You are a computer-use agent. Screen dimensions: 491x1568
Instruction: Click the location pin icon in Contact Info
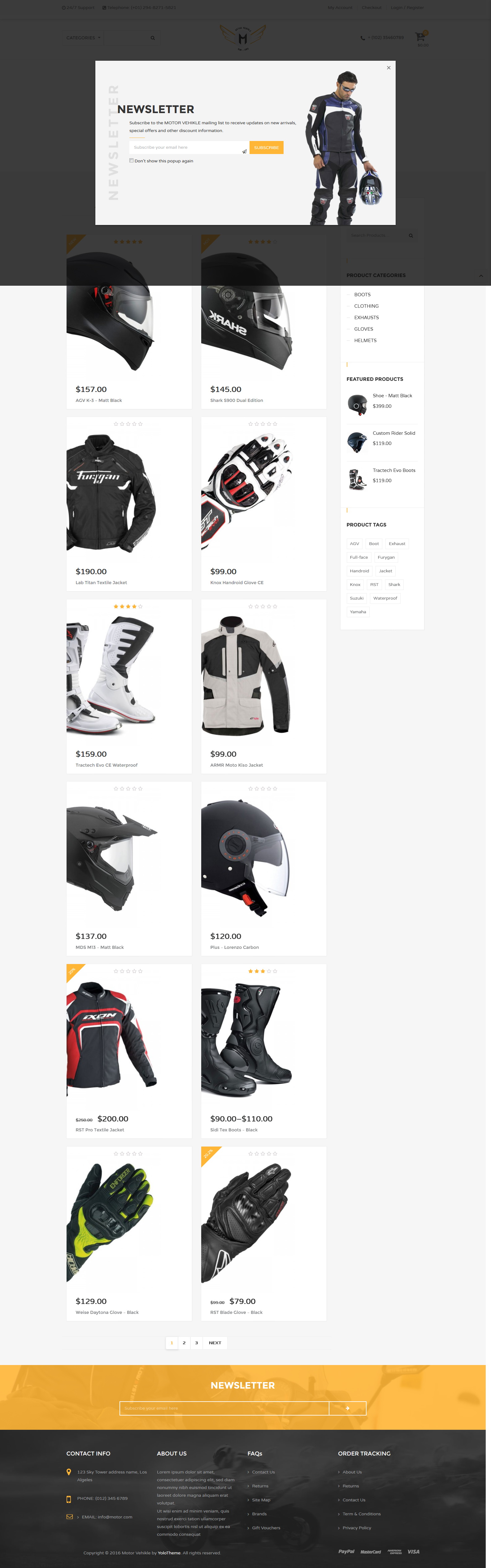click(x=69, y=1472)
